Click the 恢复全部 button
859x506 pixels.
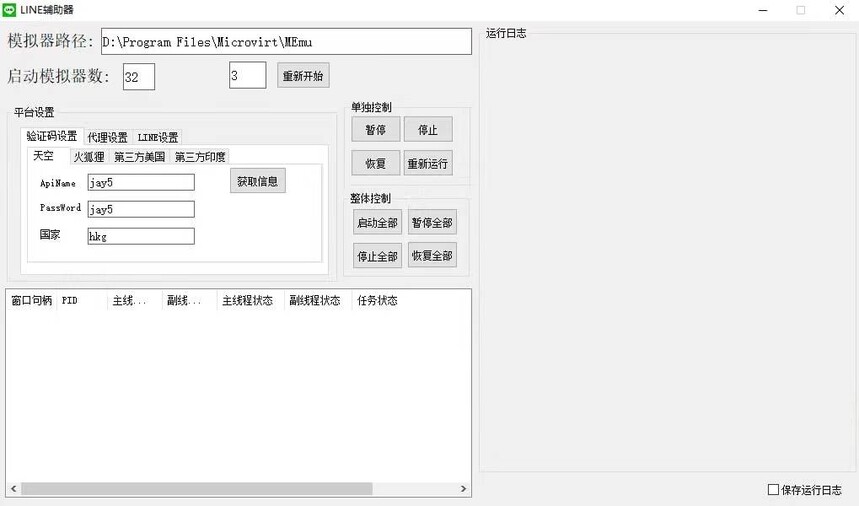(432, 256)
